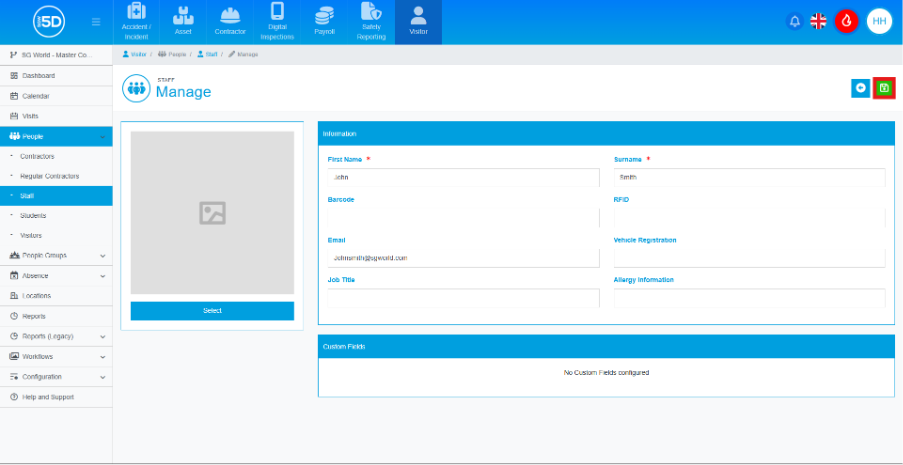903x465 pixels.
Task: Click the Barcode input field
Action: [464, 218]
